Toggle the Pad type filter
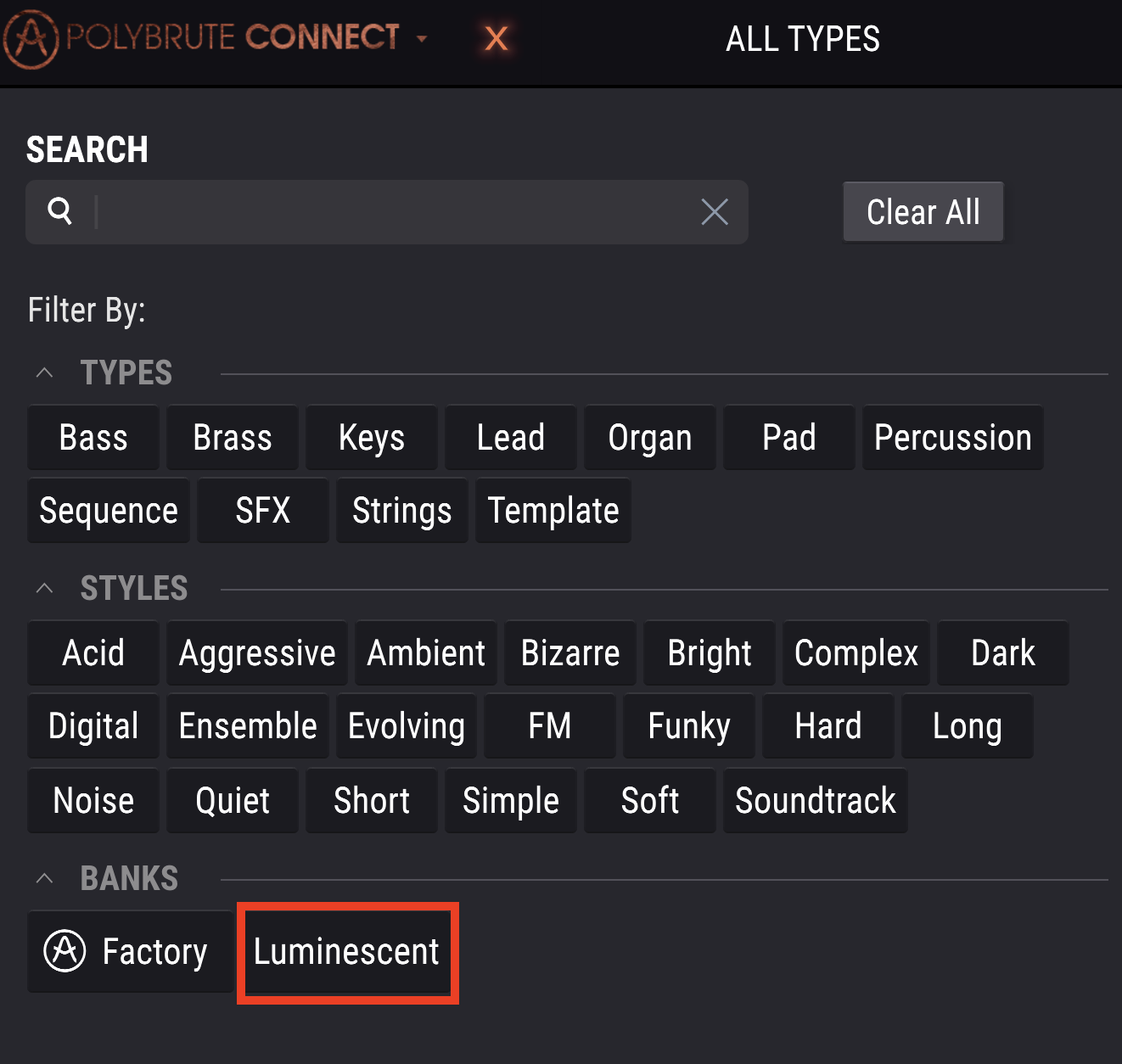1122x1064 pixels. 789,438
